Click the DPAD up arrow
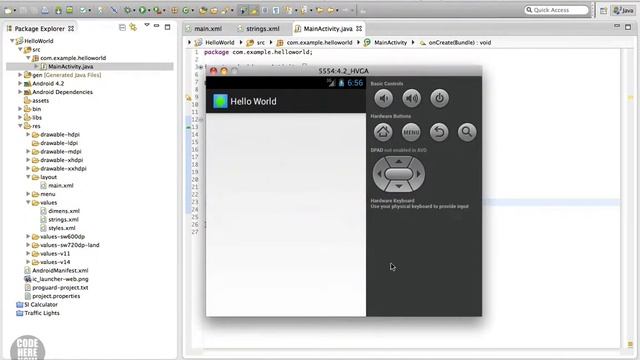The width and height of the screenshot is (640, 360). point(399,161)
